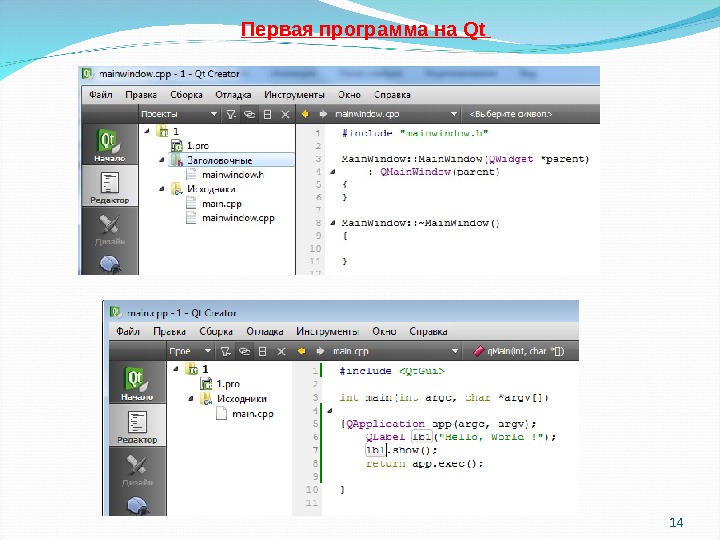
Task: Select main.cpp in top window tree
Action: pyautogui.click(x=214, y=203)
